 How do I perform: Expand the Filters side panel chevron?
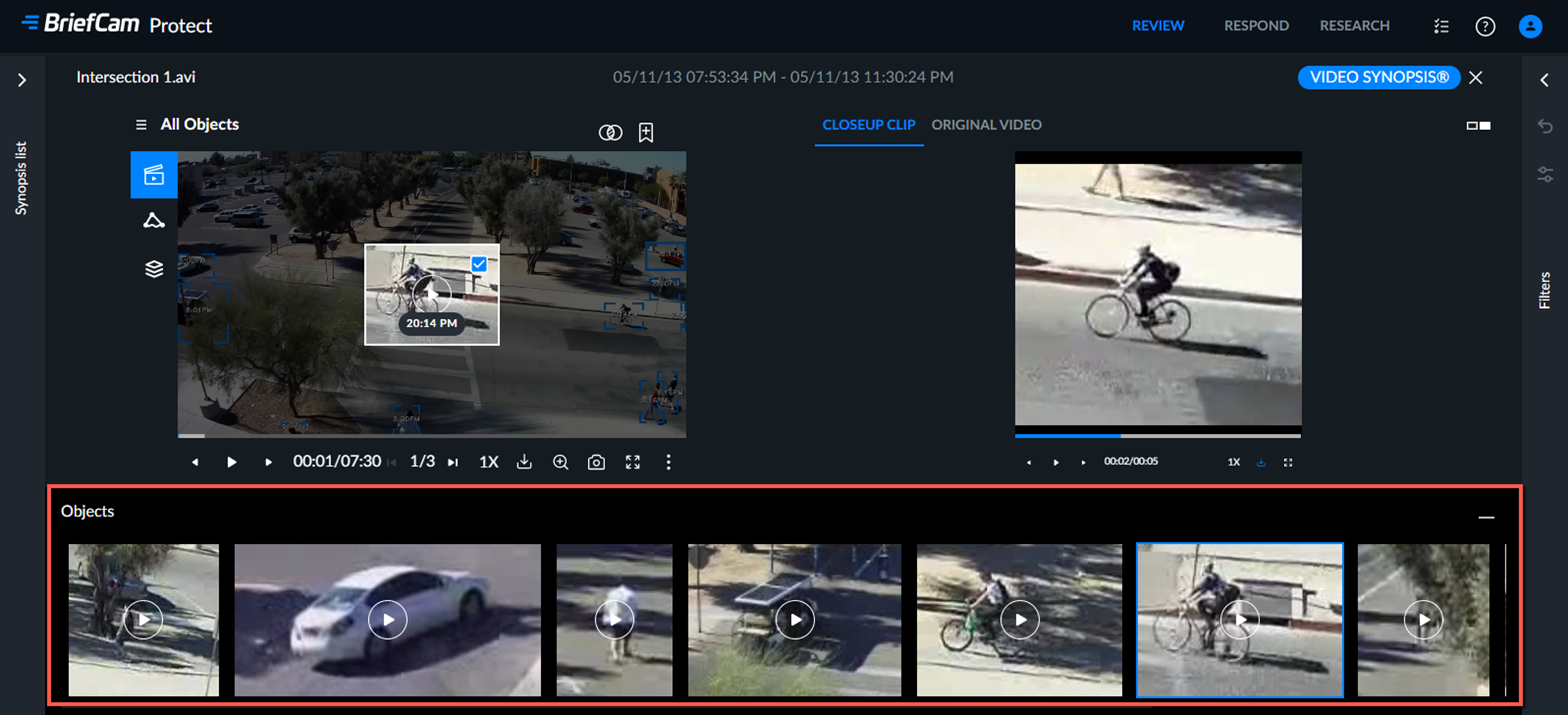click(1545, 80)
